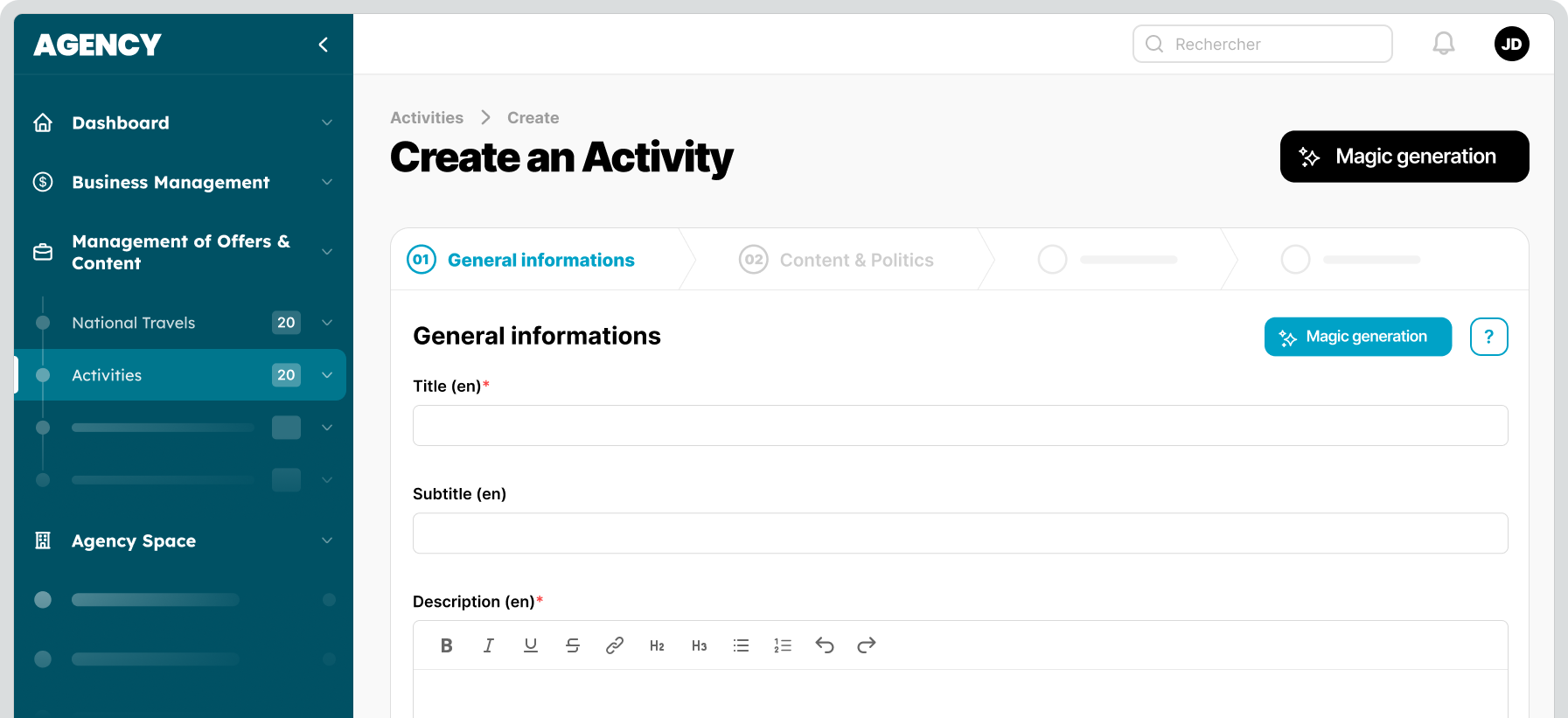Screen dimensions: 1568x718
Task: Insert a link via the chain icon
Action: click(615, 645)
